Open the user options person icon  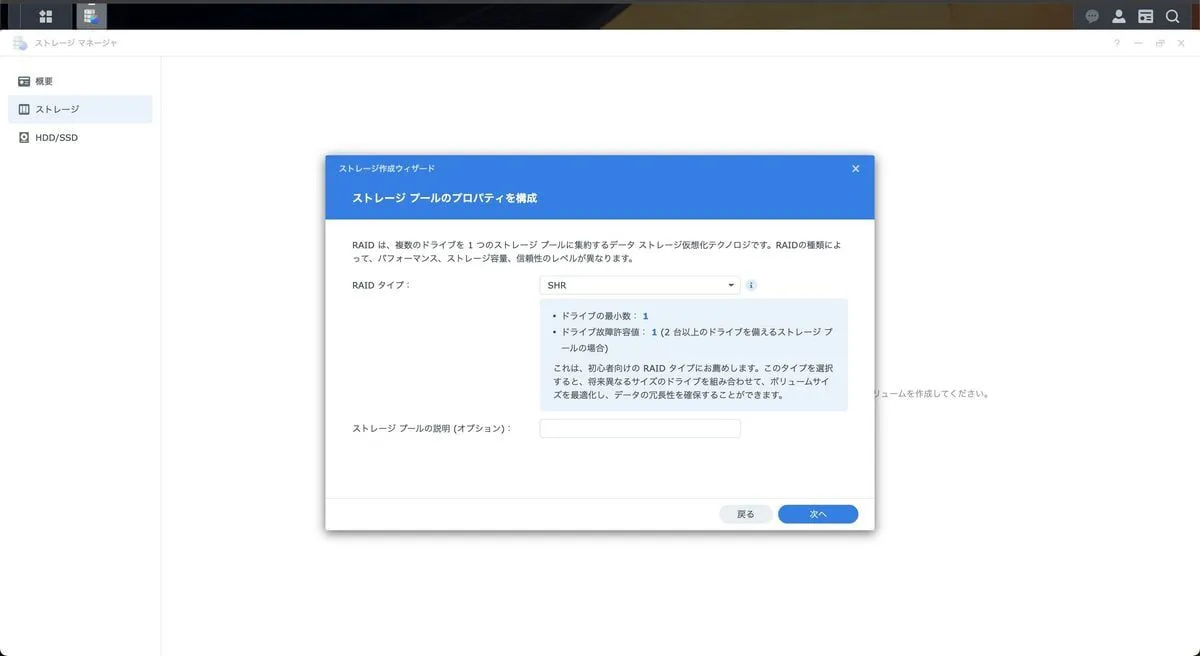click(x=1119, y=16)
